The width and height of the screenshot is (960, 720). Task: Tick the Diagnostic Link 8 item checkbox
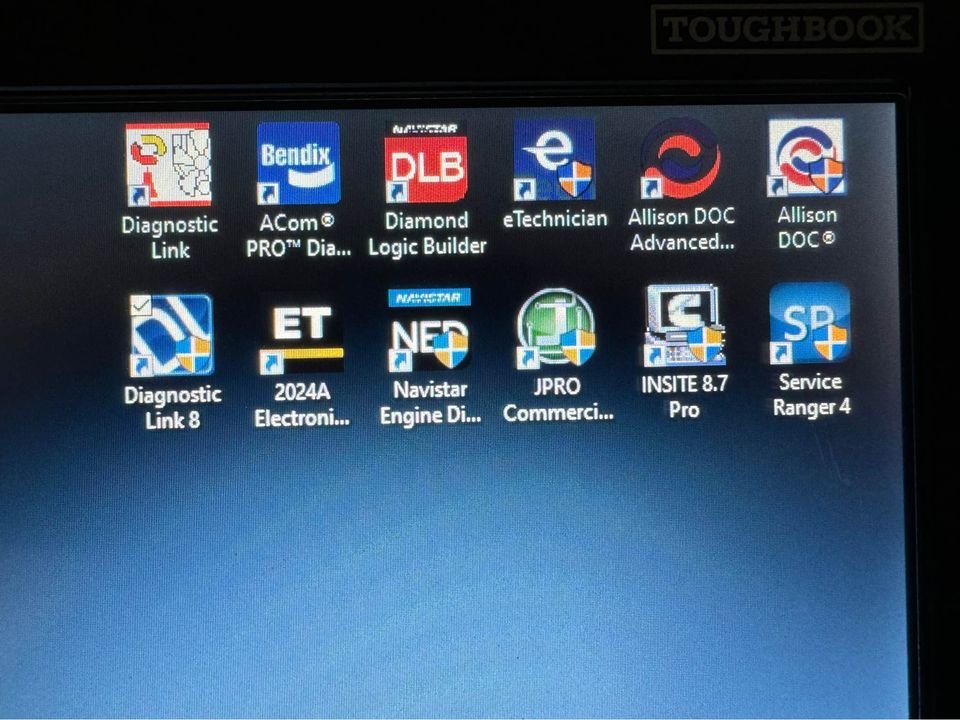(141, 304)
